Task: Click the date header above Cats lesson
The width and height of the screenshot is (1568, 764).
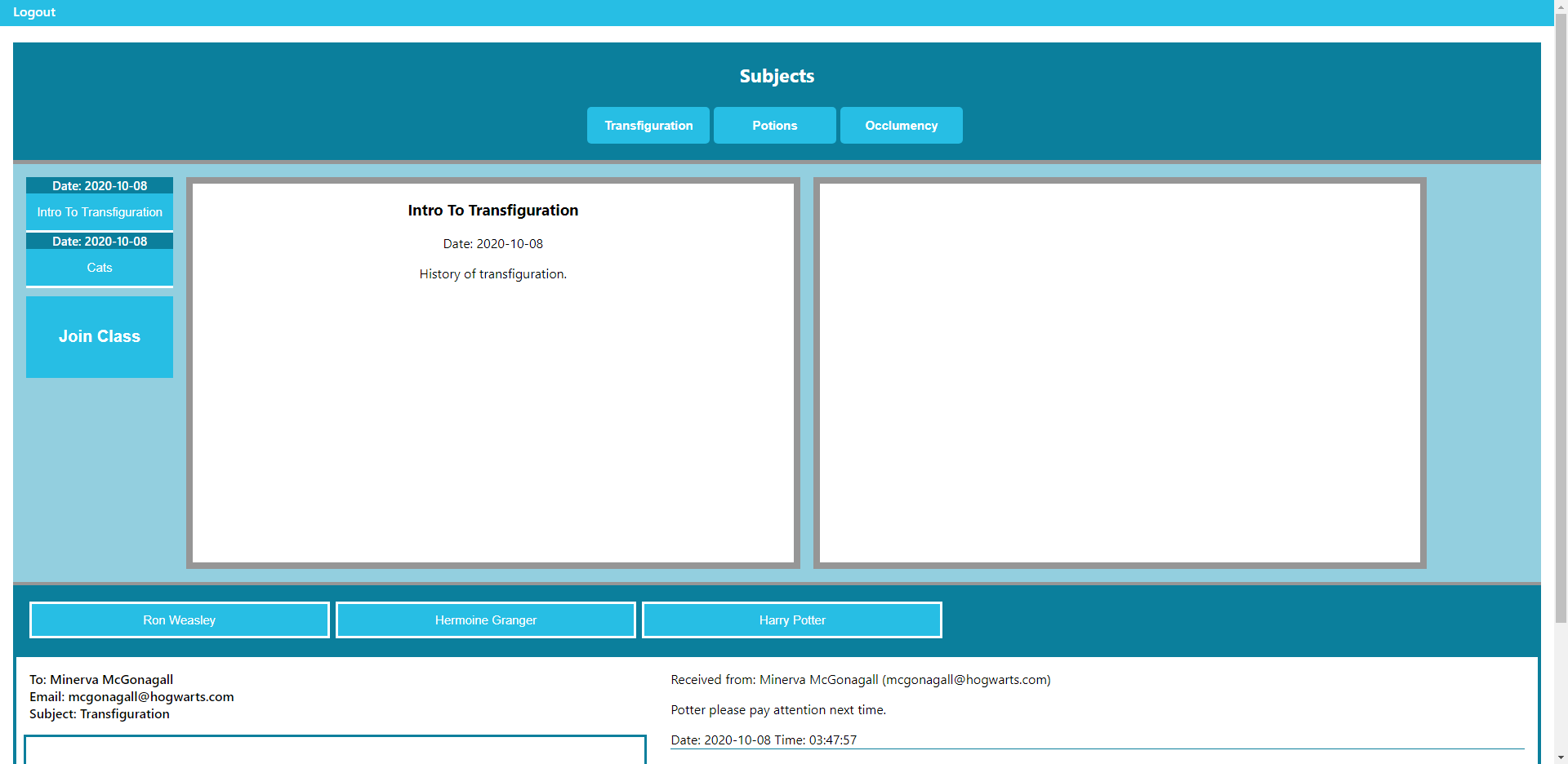Action: click(x=100, y=242)
